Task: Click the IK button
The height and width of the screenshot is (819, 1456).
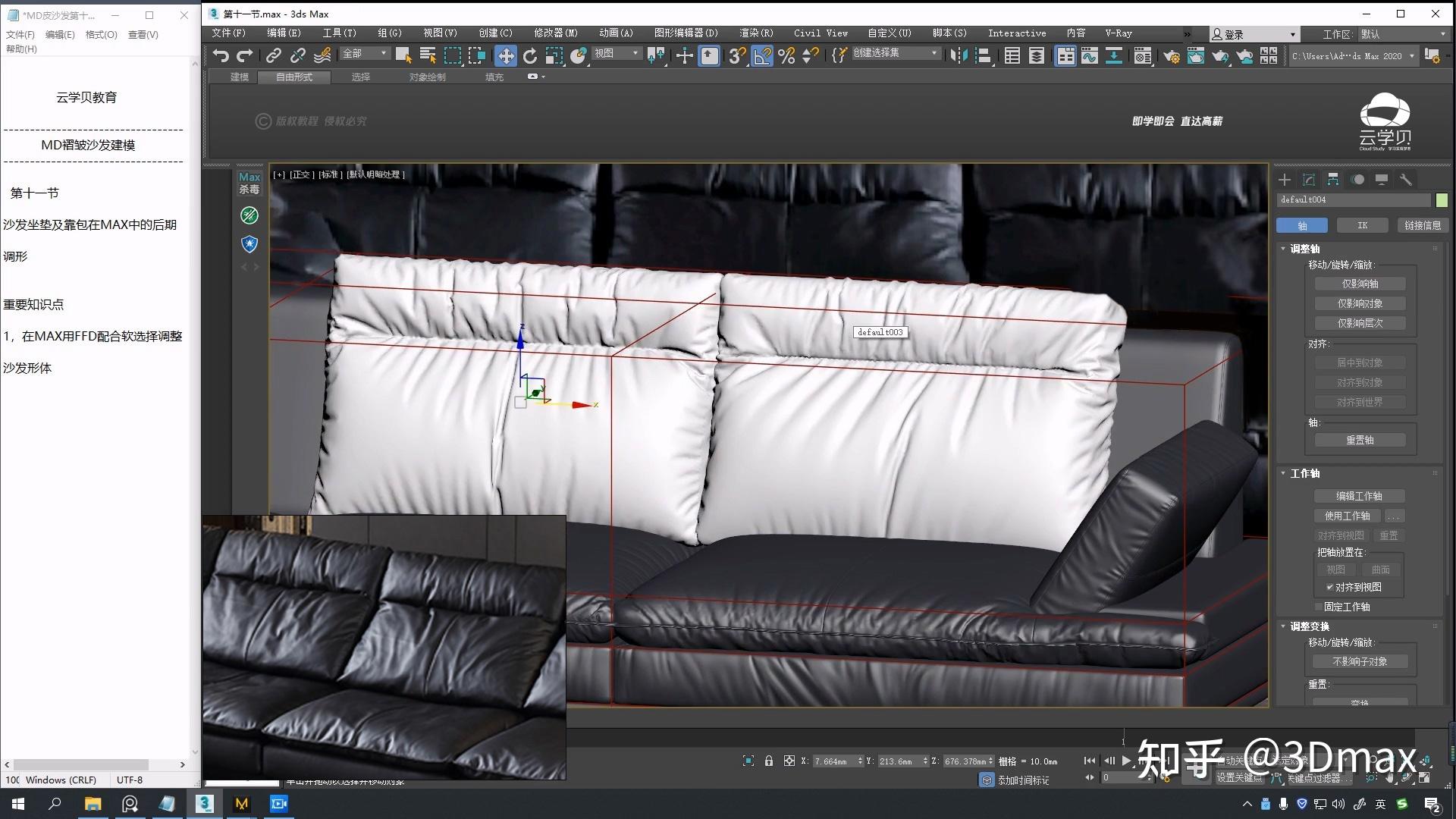Action: [x=1362, y=225]
